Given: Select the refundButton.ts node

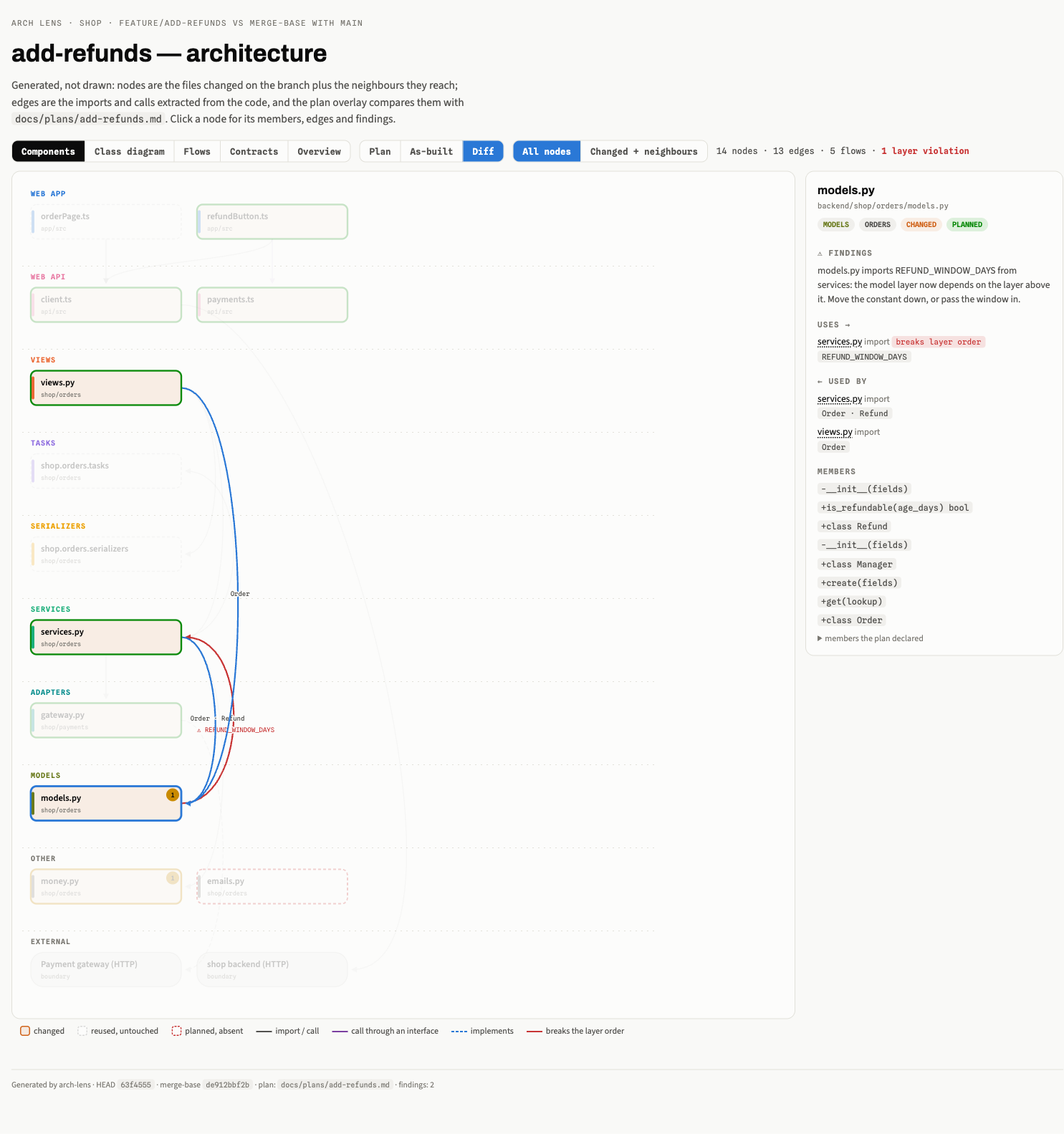Looking at the screenshot, I should click(x=272, y=221).
